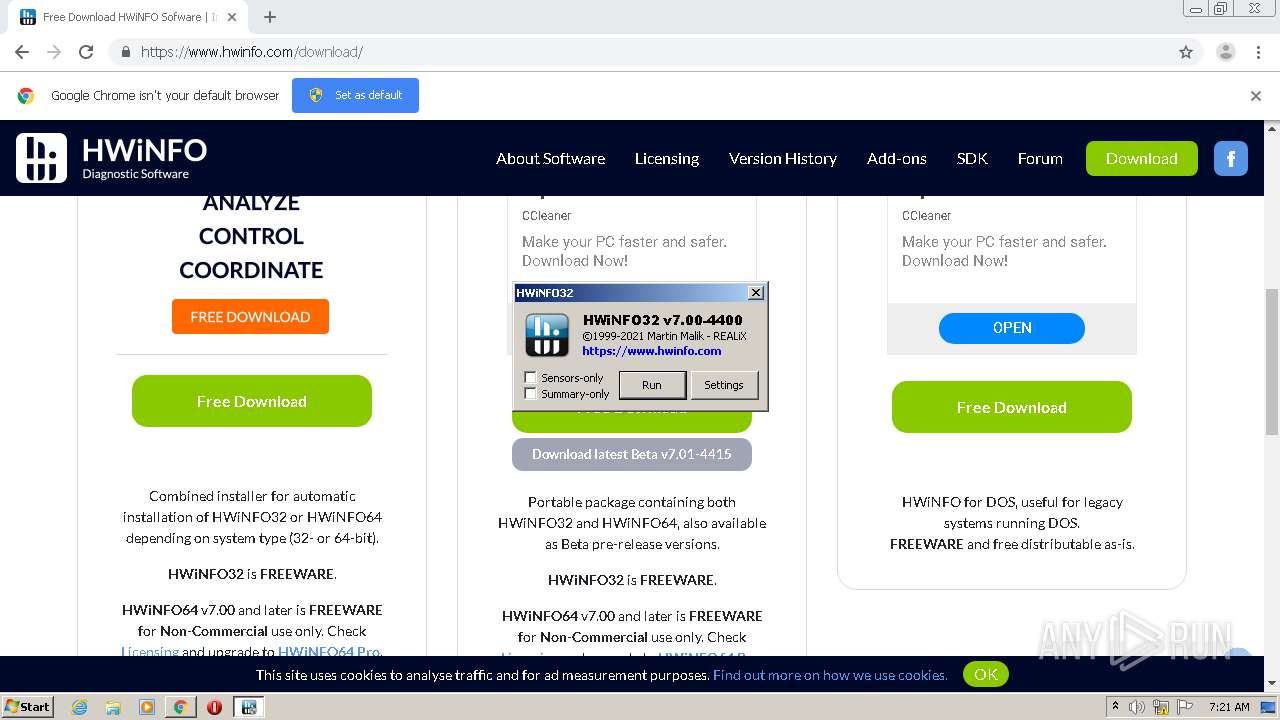Open Chrome's three-dot menu
This screenshot has height=720, width=1280.
point(1258,52)
